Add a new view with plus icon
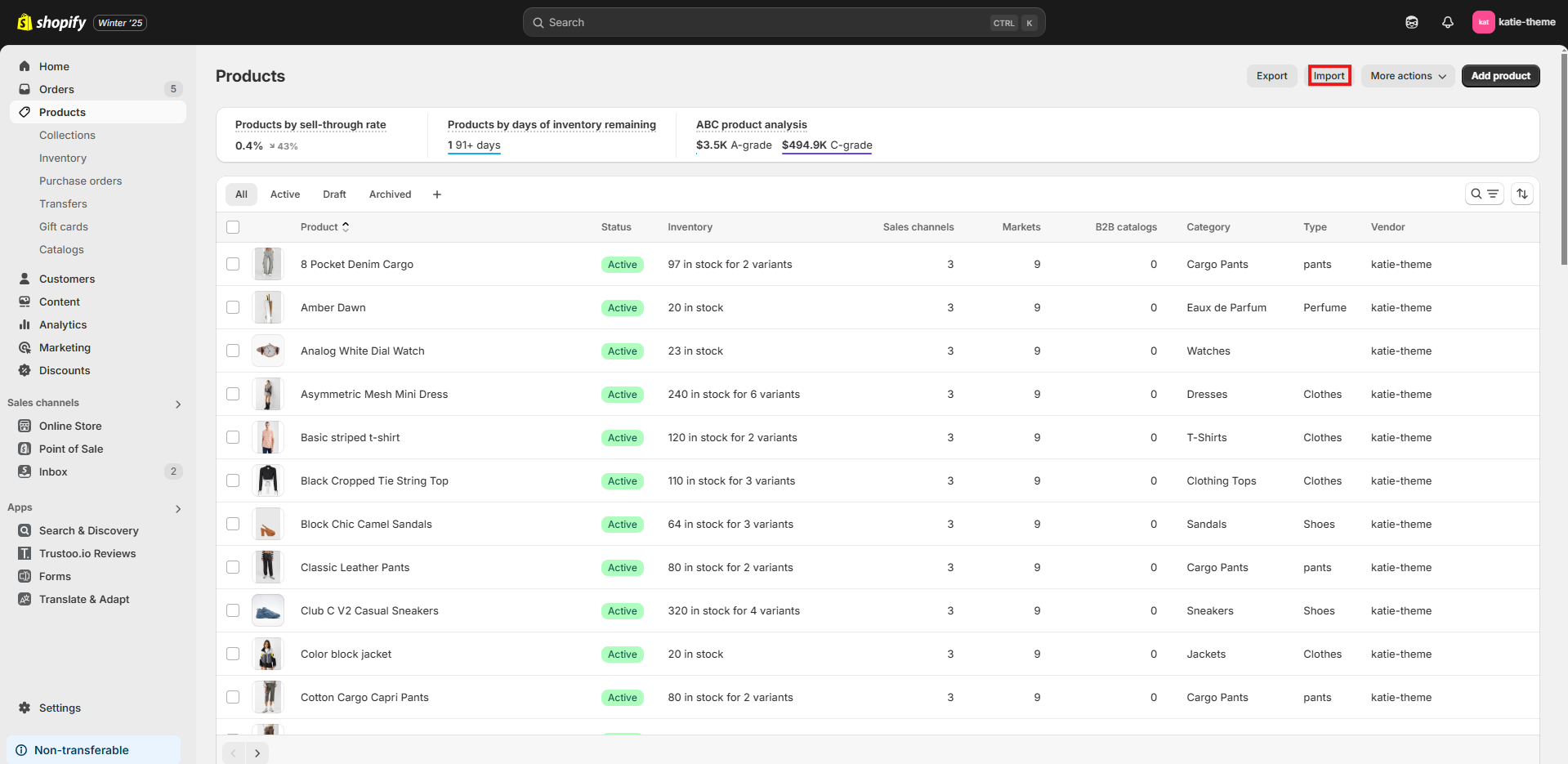 [x=437, y=194]
